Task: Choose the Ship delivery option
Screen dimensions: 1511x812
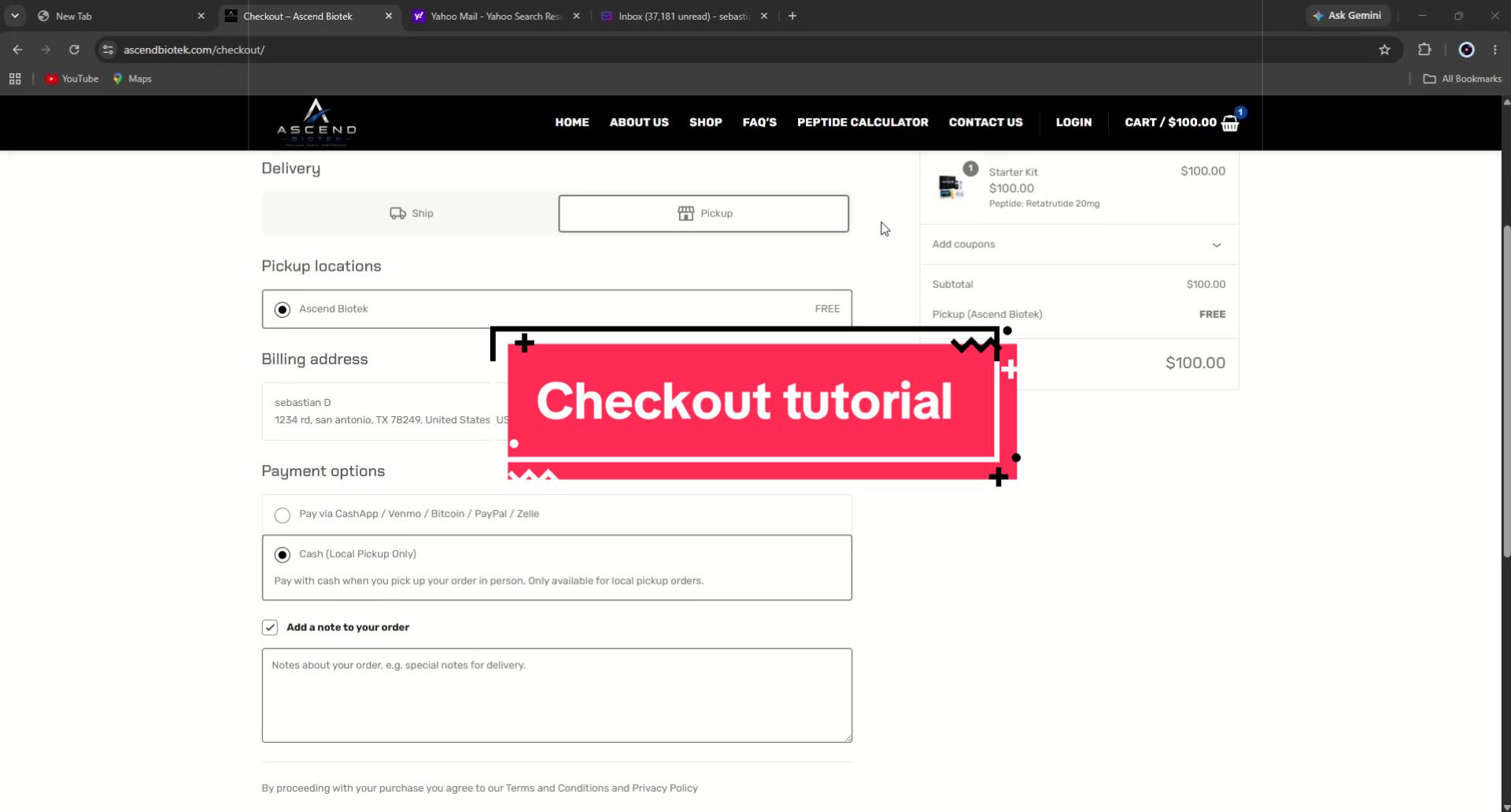Action: (x=411, y=213)
